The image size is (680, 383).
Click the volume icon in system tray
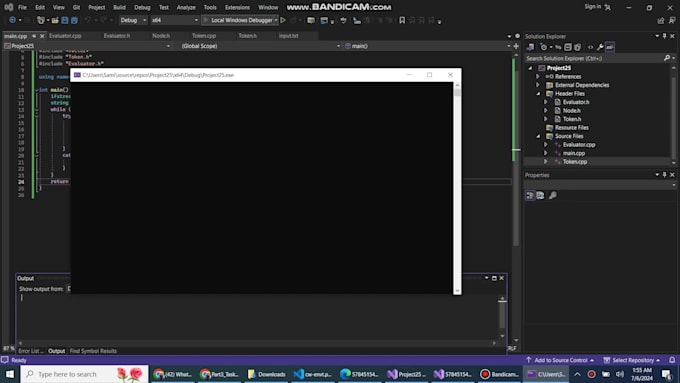(620, 374)
